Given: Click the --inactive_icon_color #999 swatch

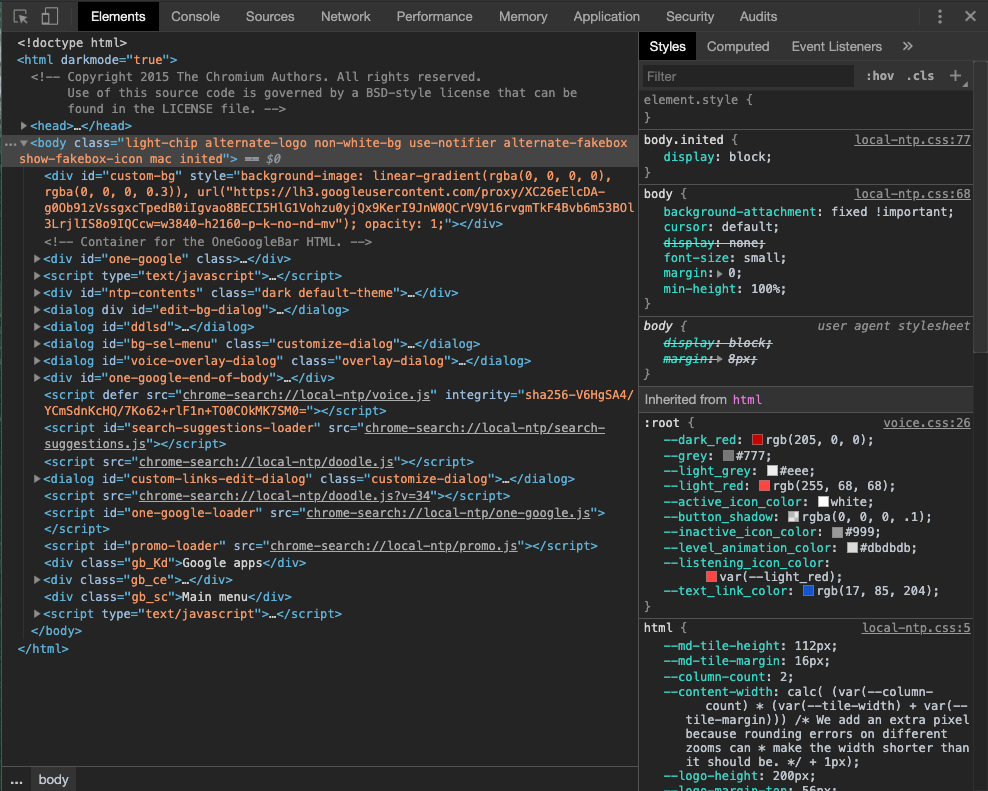Looking at the screenshot, I should pyautogui.click(x=838, y=532).
